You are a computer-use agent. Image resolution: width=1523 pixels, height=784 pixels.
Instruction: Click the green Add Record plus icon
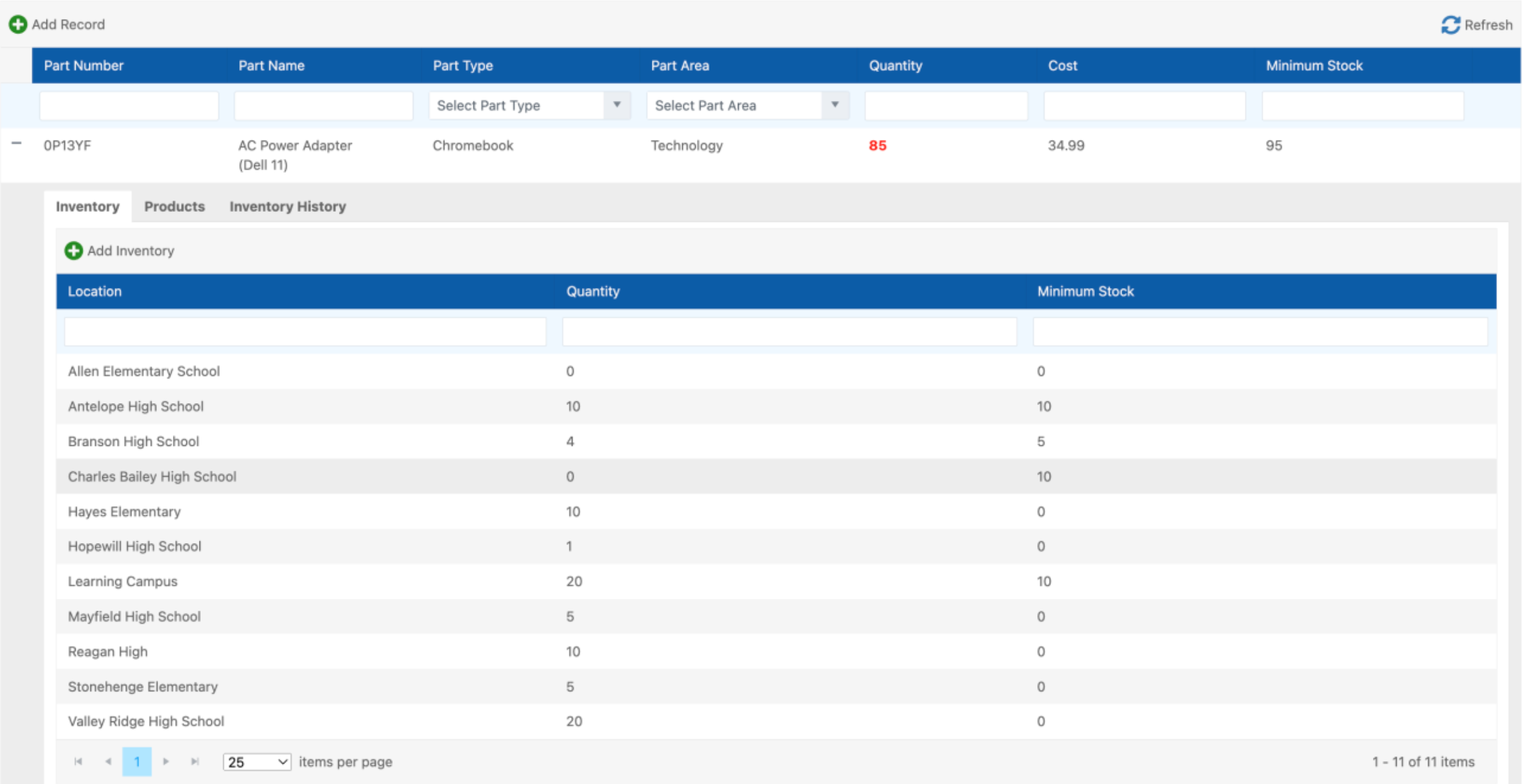pos(18,24)
